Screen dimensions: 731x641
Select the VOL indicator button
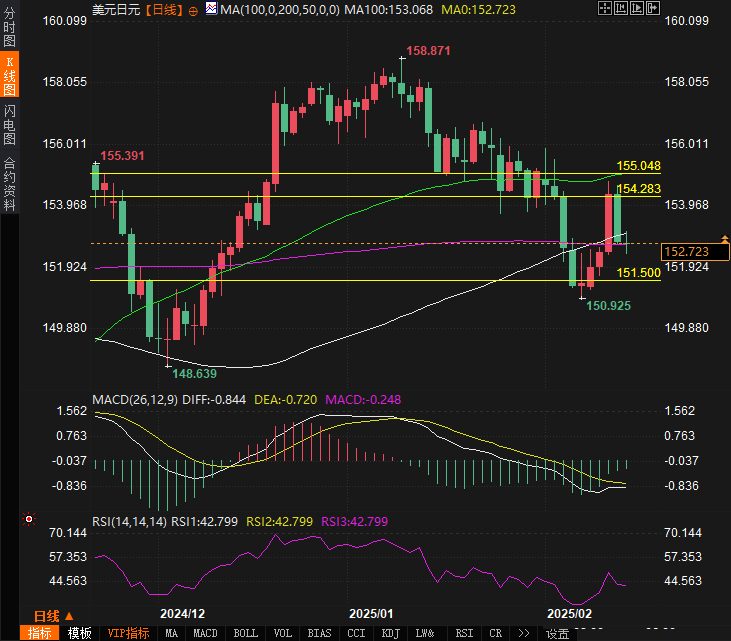point(283,633)
